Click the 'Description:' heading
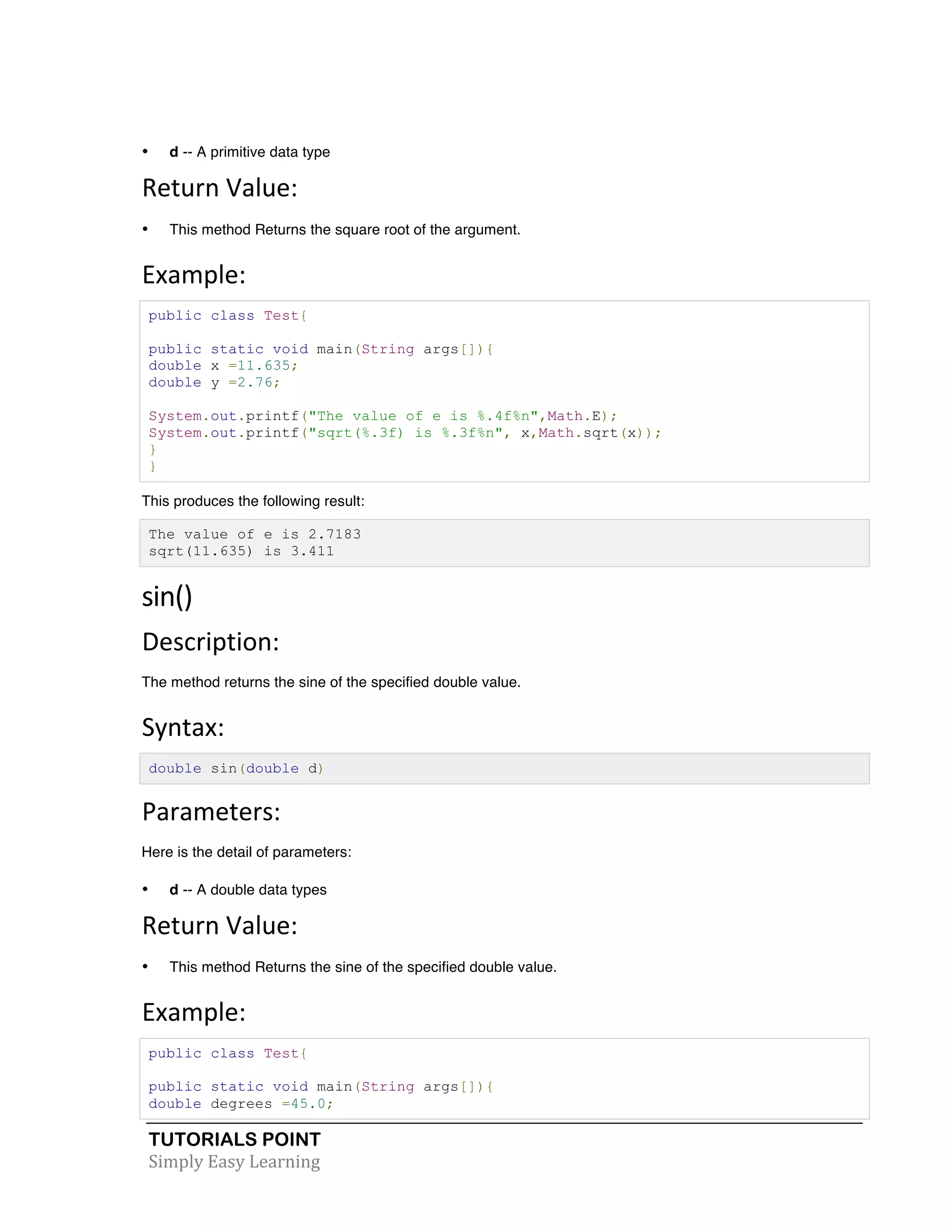This screenshot has height=1232, width=952. (211, 642)
